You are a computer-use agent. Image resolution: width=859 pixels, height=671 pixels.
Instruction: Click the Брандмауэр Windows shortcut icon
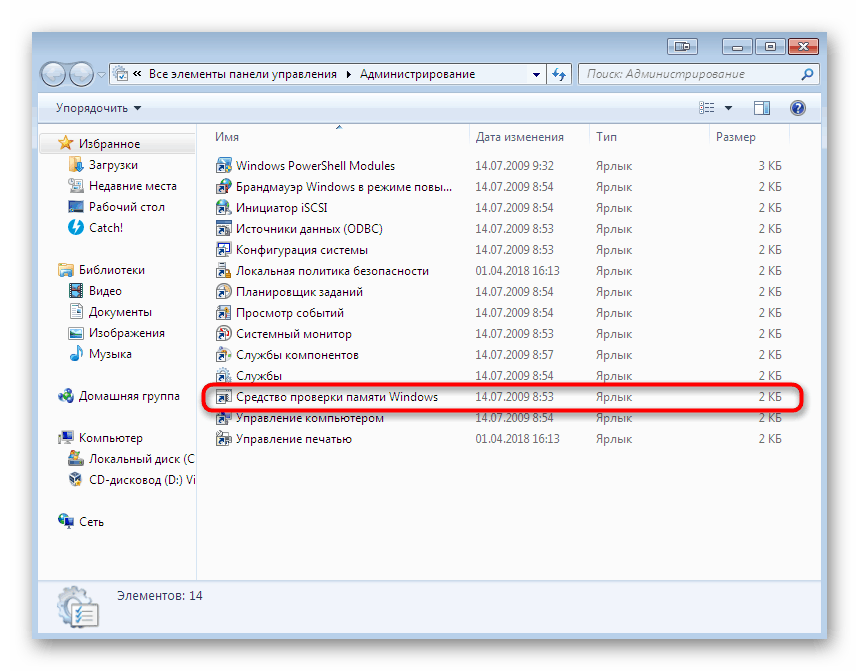click(223, 187)
